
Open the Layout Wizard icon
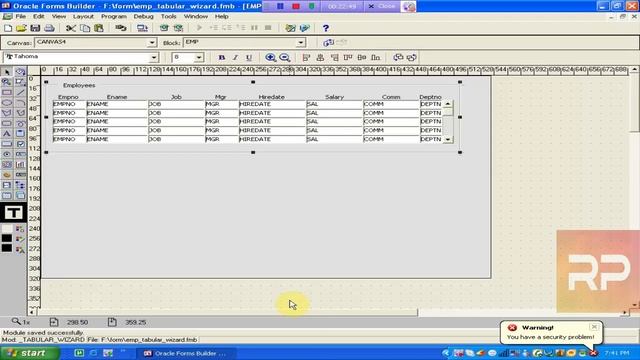click(x=304, y=28)
